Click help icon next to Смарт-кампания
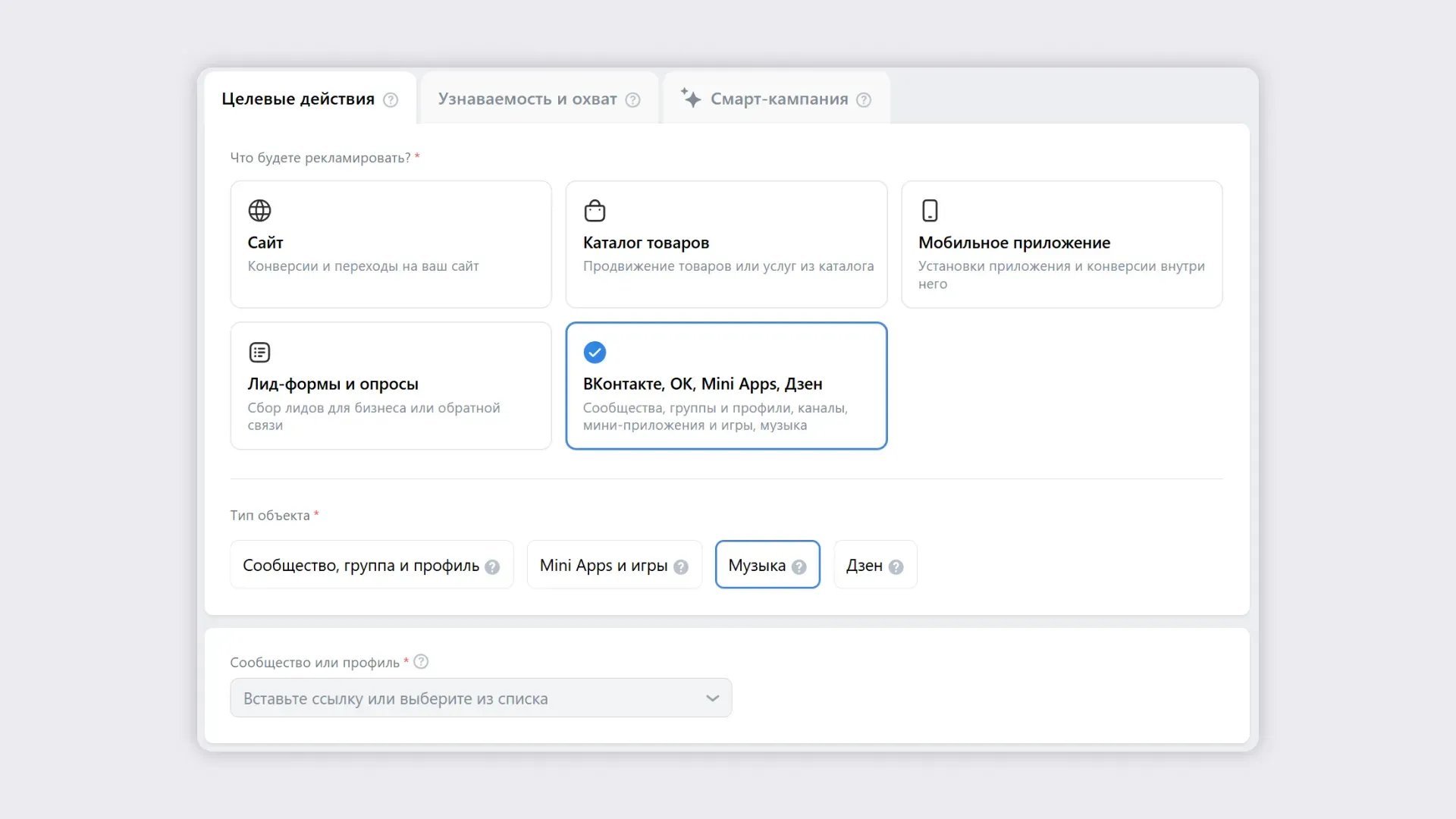This screenshot has width=1456, height=819. [864, 100]
